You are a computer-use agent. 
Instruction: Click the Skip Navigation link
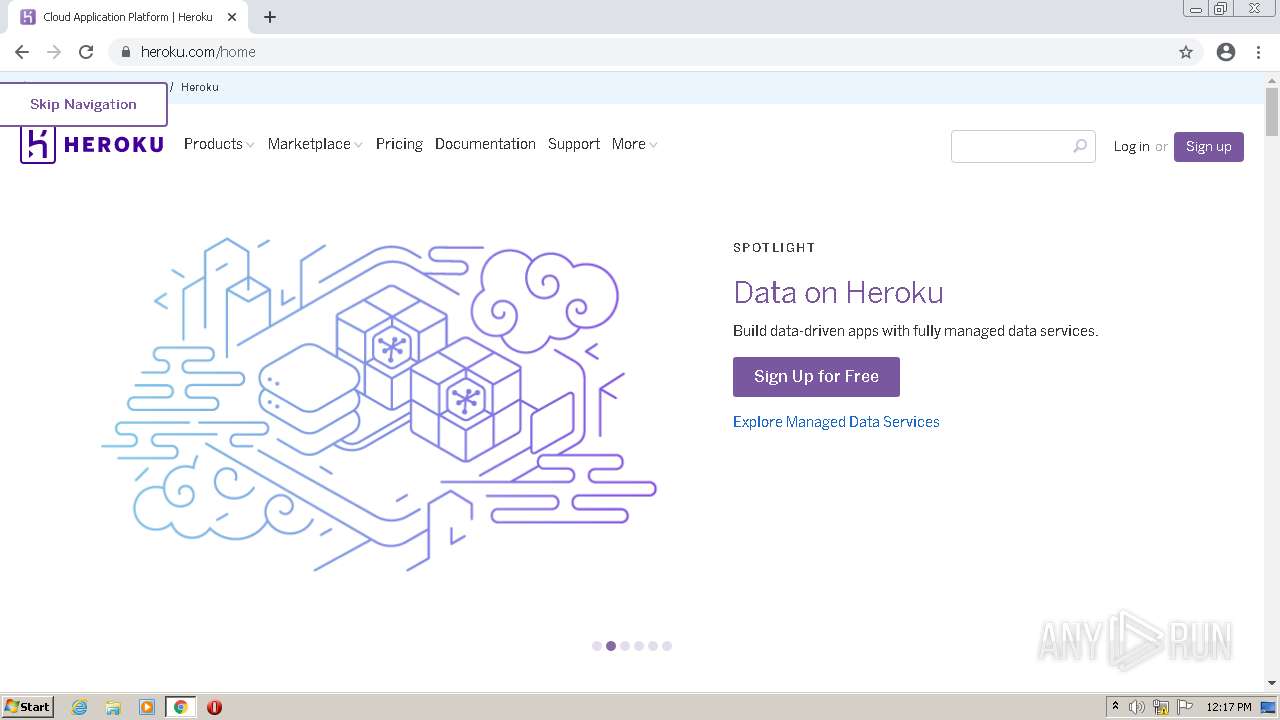pyautogui.click(x=83, y=104)
